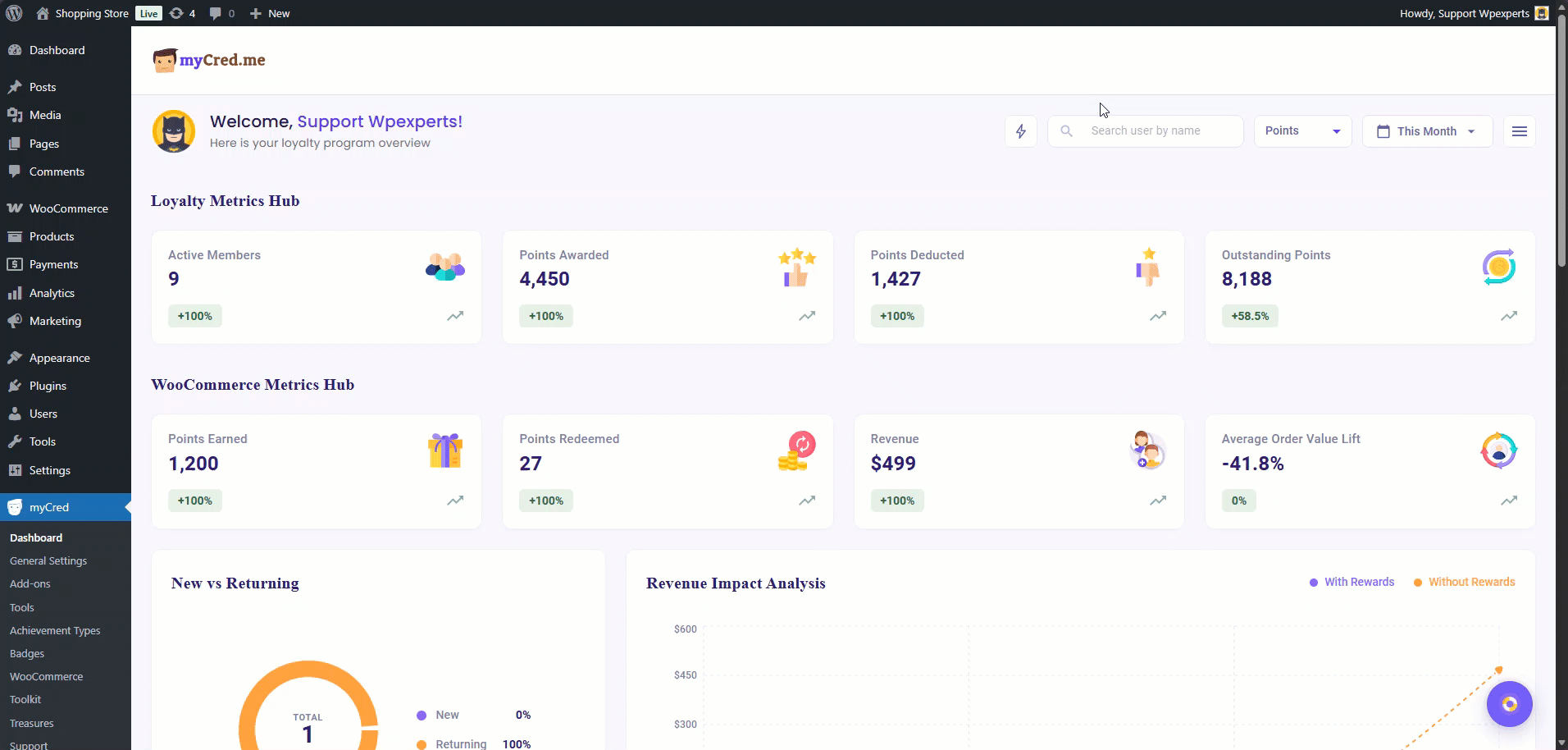Viewport: 1568px width, 750px height.
Task: Open the hamburger menu icon beside This Month
Action: 1519,131
